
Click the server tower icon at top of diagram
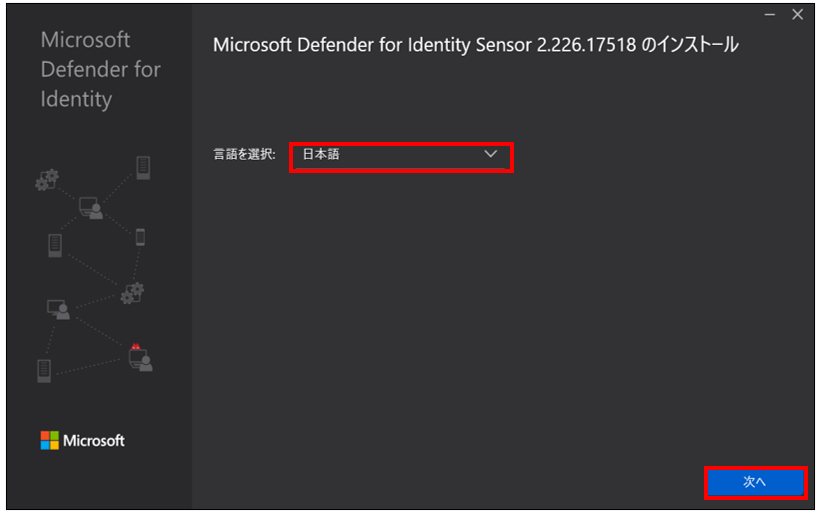click(143, 168)
